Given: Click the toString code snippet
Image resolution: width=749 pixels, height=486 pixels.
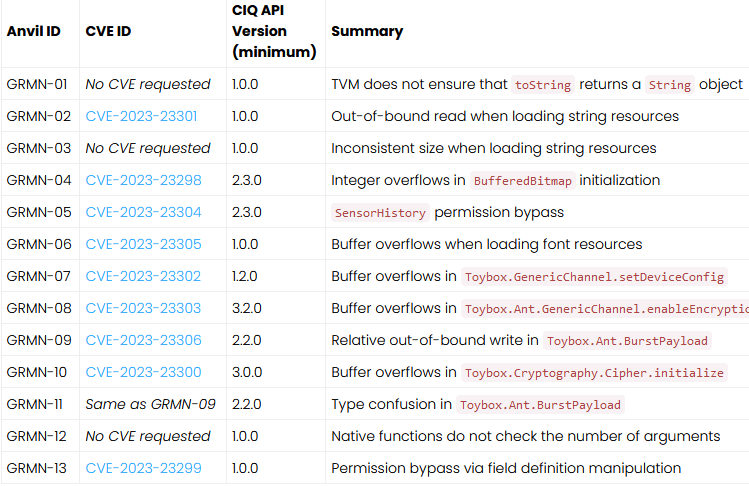Looking at the screenshot, I should coord(543,85).
